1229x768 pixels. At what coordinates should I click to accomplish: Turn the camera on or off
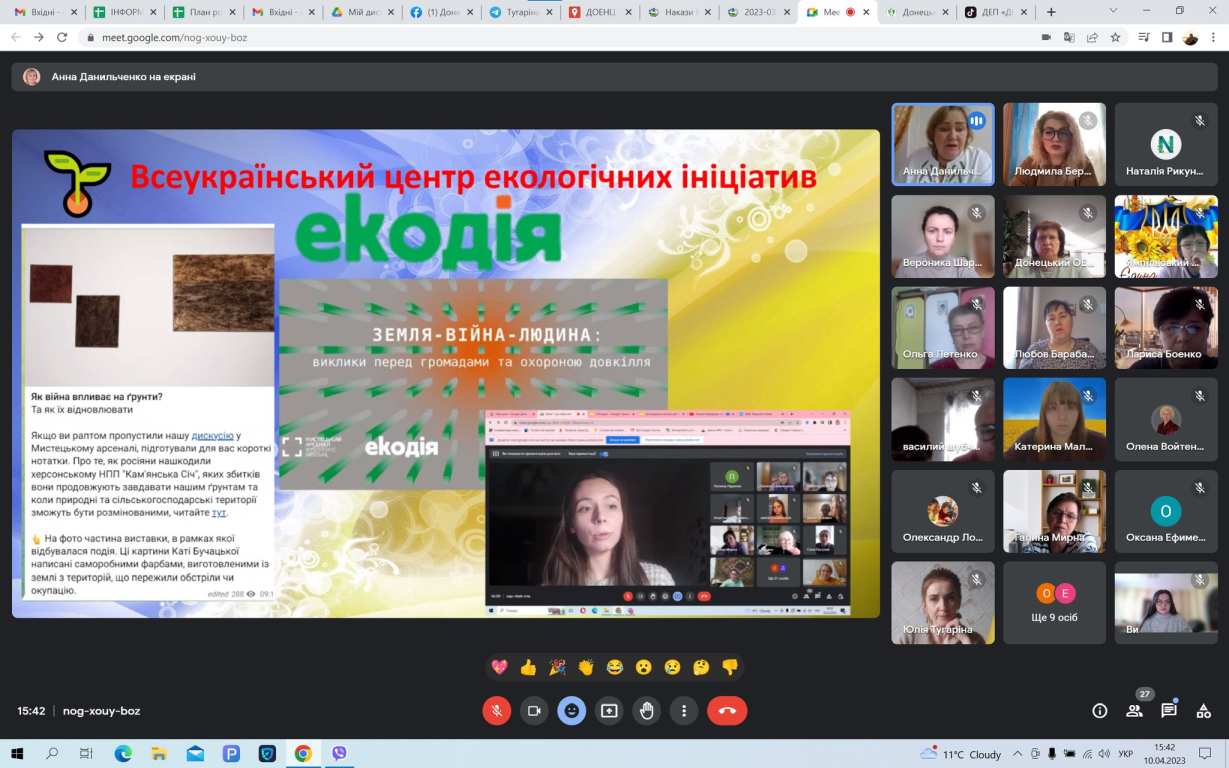point(534,711)
